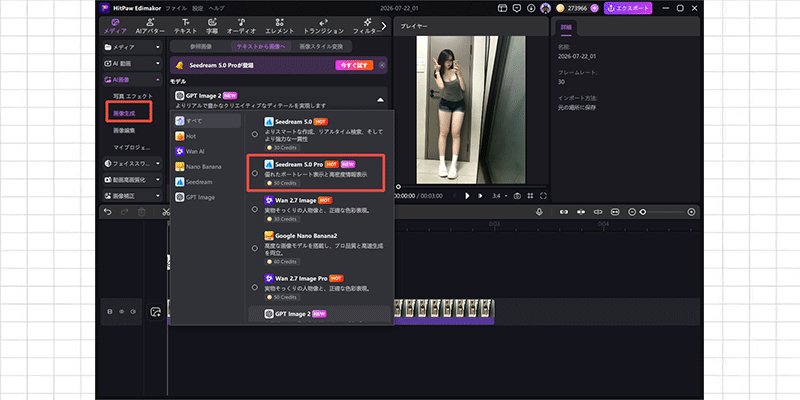This screenshot has height=400, width=800.
Task: Open the テキスト tool
Action: pyautogui.click(x=185, y=26)
